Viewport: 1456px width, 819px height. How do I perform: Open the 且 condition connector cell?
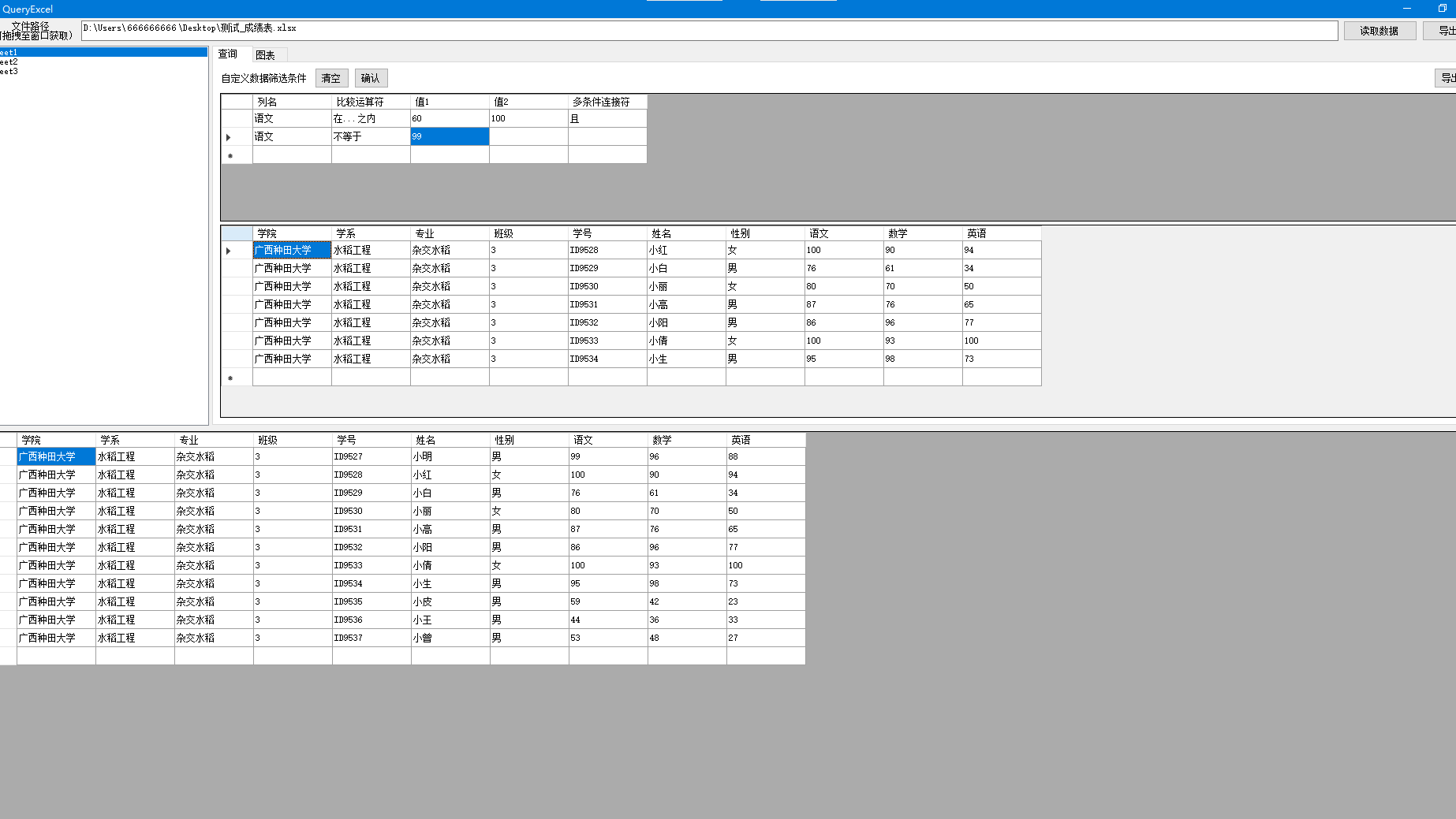[x=607, y=119]
